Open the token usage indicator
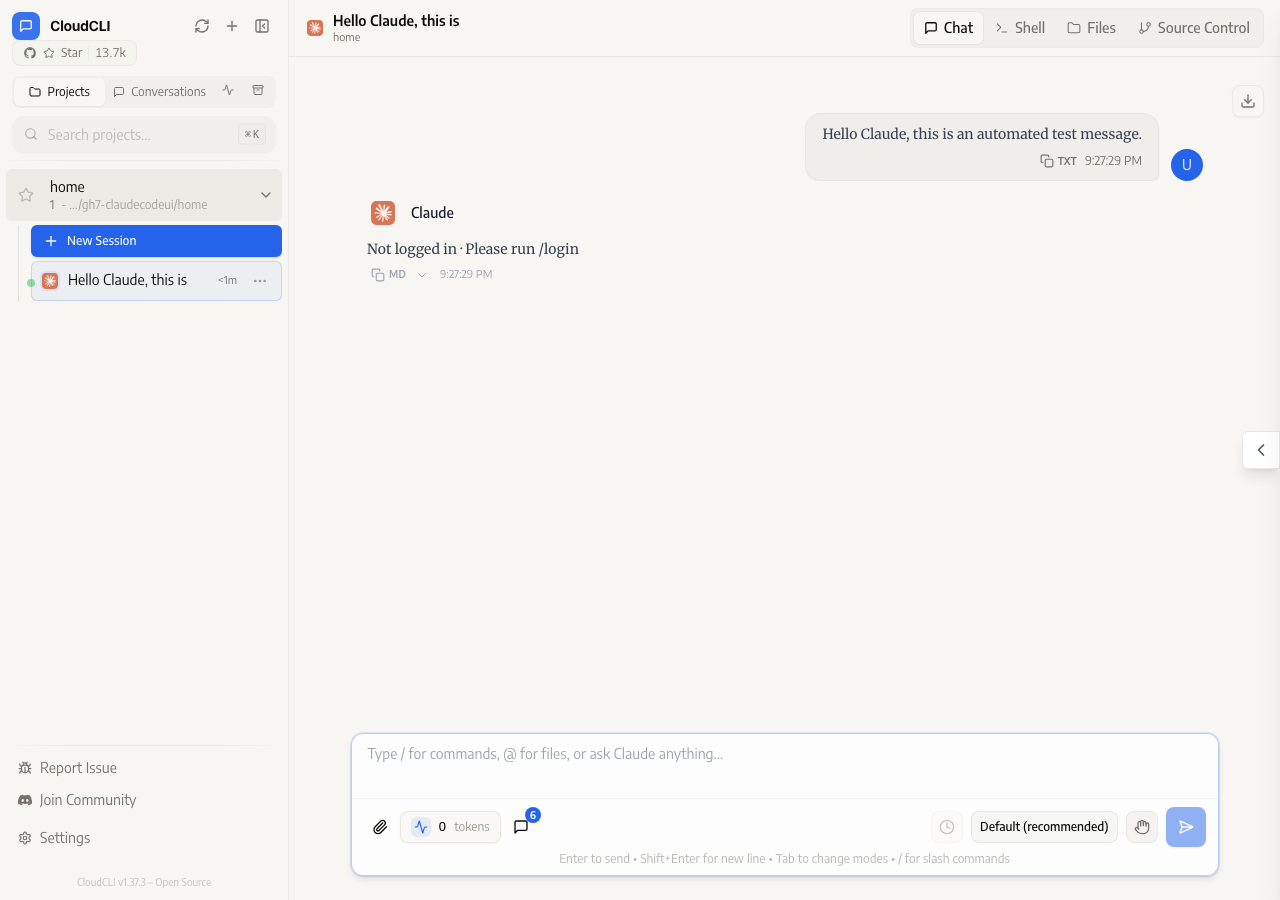The height and width of the screenshot is (900, 1280). tap(450, 827)
